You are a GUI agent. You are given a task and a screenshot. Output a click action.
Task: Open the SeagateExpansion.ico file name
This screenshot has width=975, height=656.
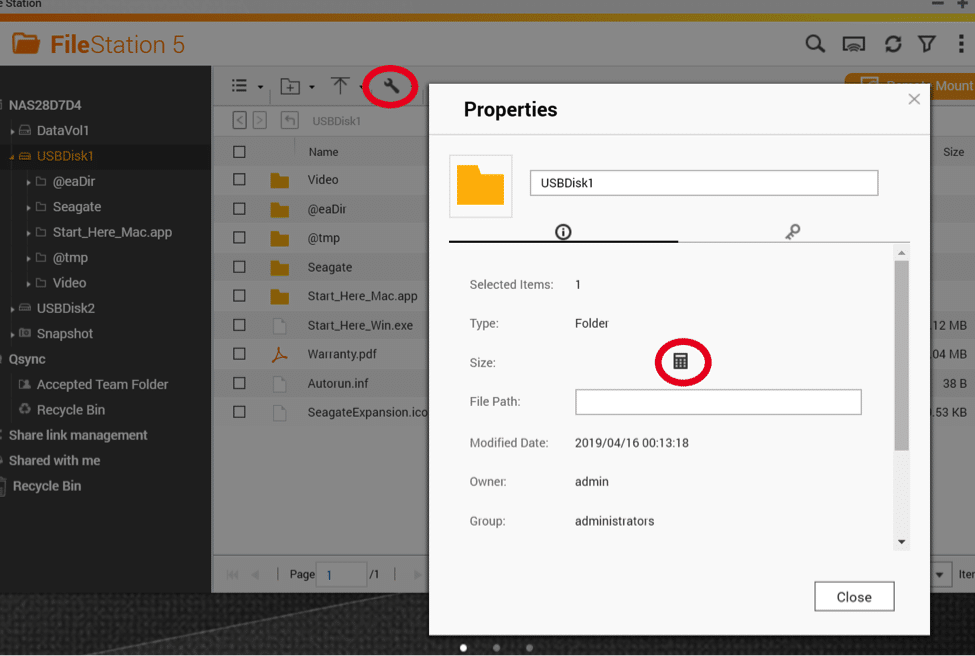coord(367,412)
